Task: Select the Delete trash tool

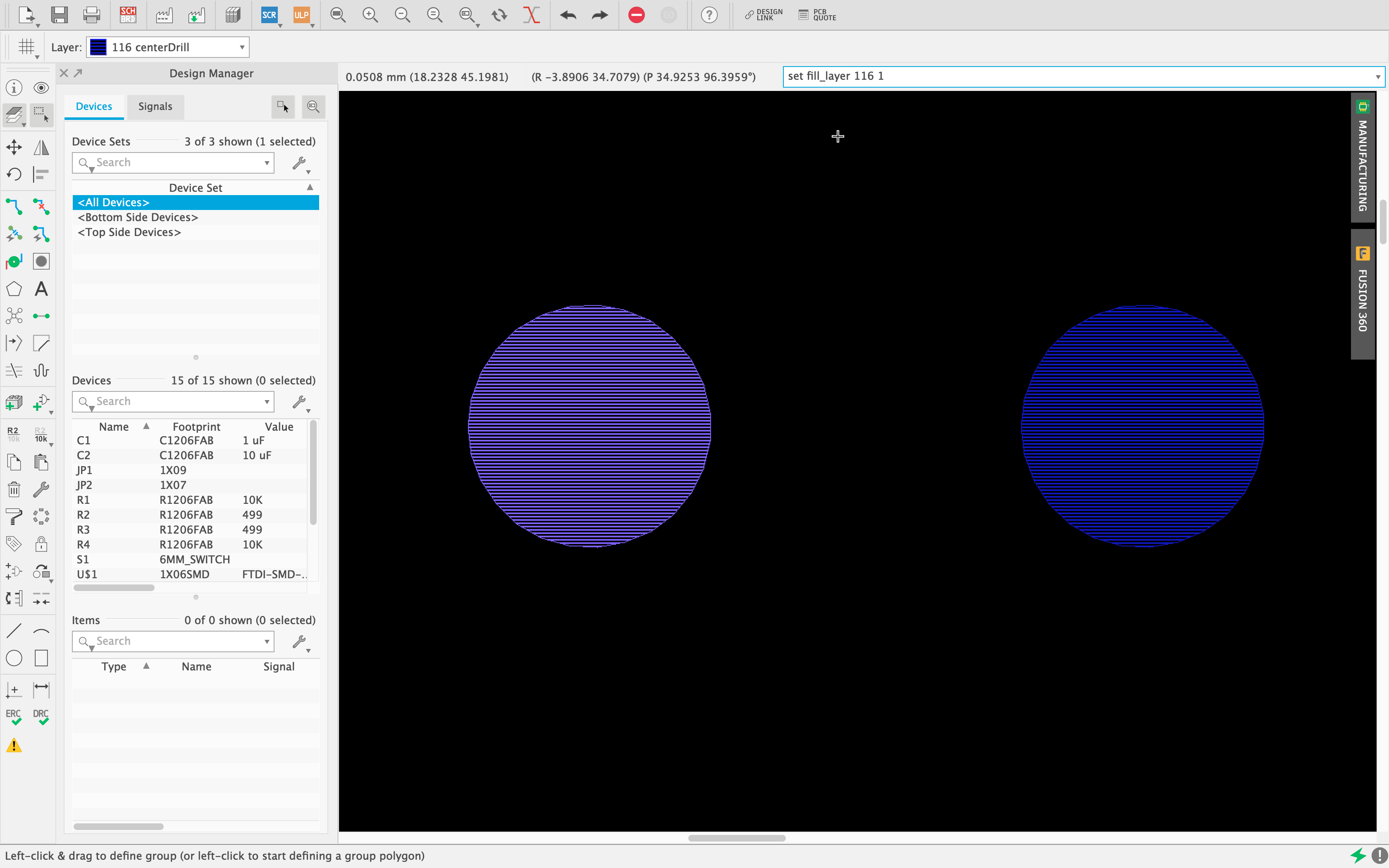Action: (x=14, y=489)
